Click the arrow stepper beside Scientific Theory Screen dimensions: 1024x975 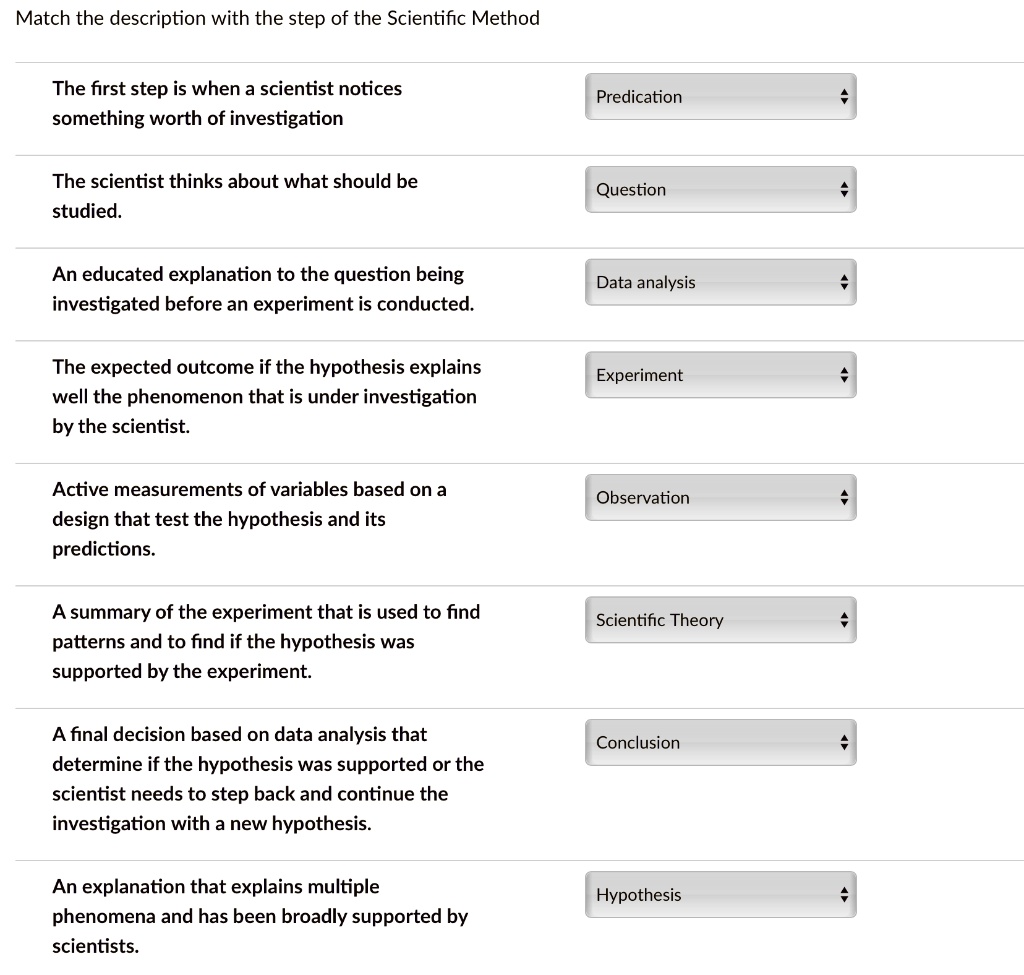click(x=845, y=620)
